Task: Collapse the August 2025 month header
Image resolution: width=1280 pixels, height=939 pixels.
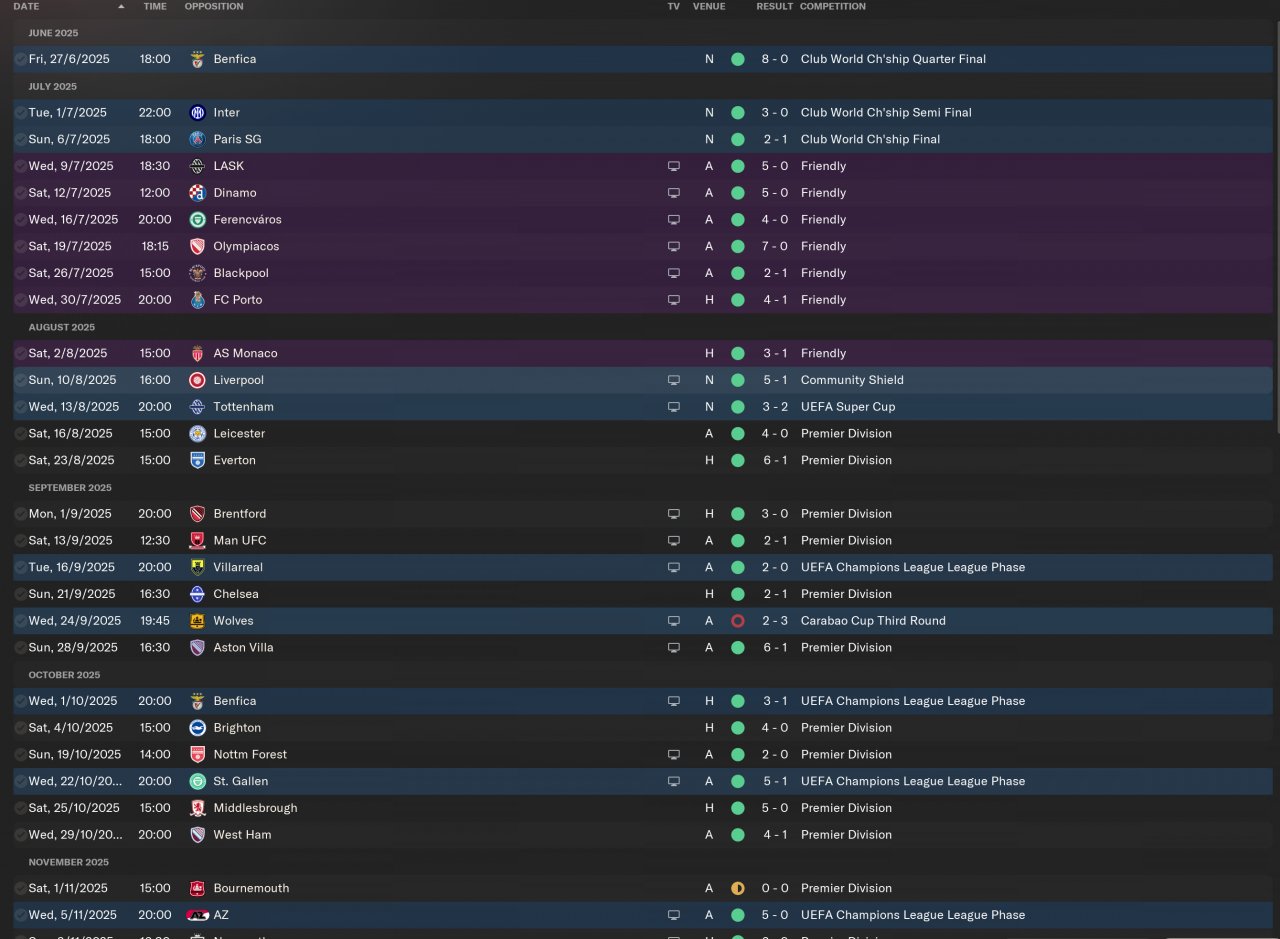Action: 61,327
